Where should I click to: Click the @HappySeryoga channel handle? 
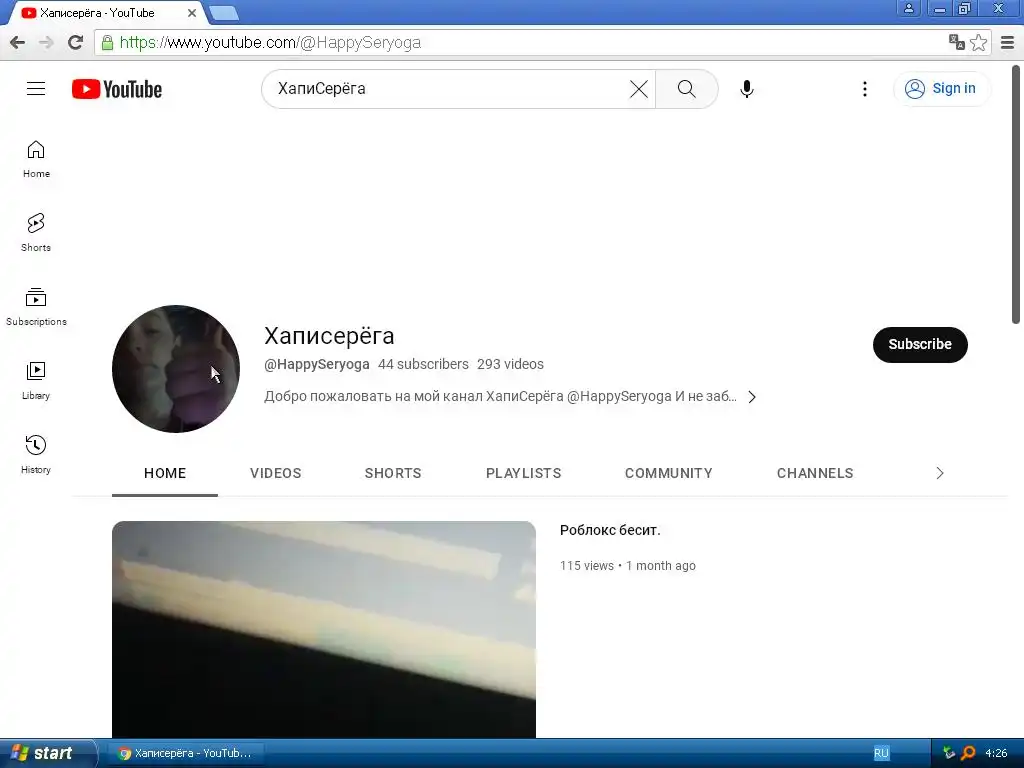(317, 364)
